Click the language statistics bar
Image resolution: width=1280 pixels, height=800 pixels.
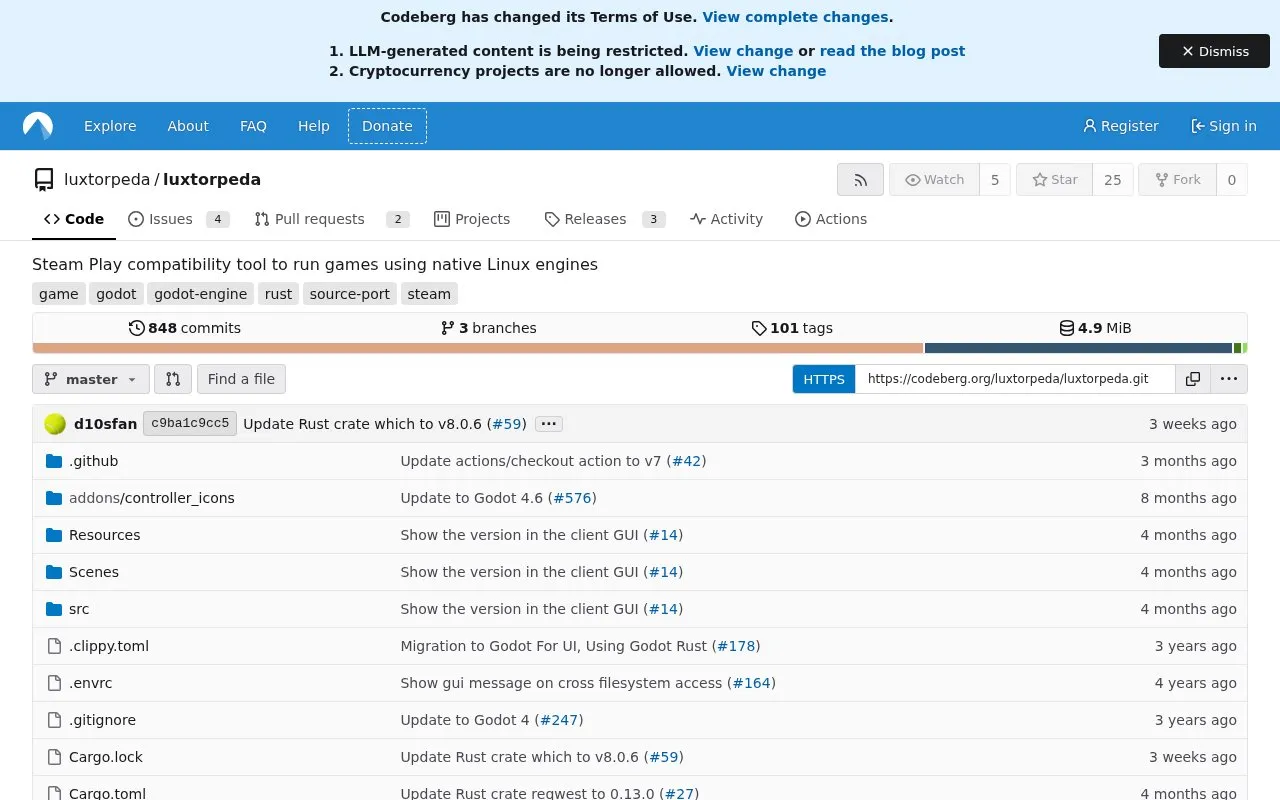coord(640,348)
